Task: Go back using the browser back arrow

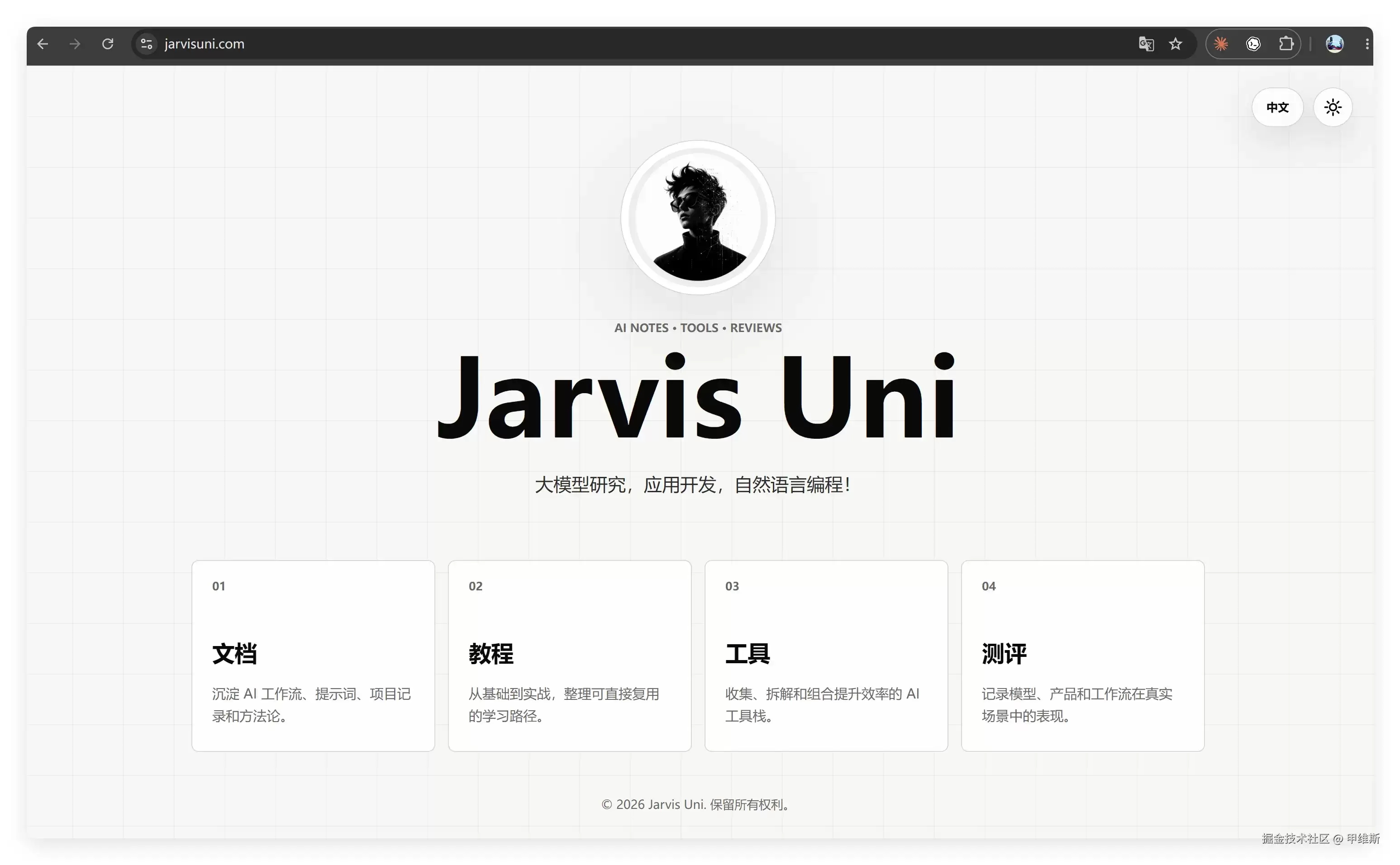Action: click(43, 44)
